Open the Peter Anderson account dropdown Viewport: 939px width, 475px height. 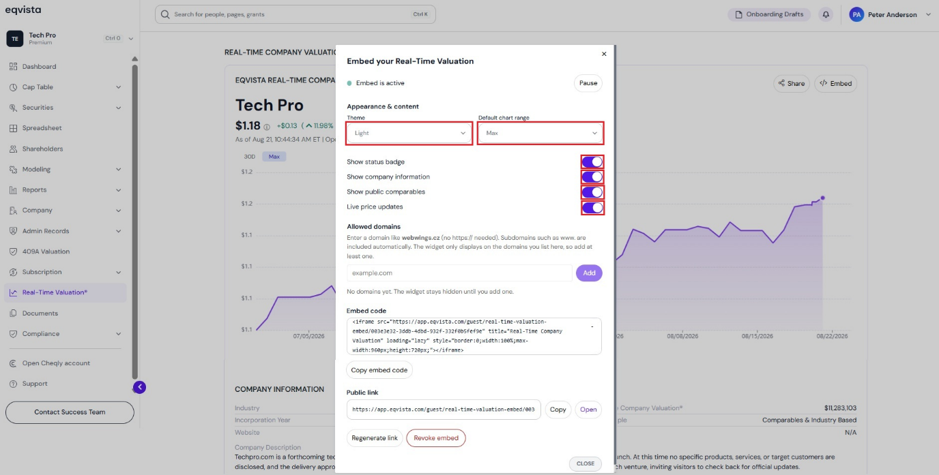point(928,15)
